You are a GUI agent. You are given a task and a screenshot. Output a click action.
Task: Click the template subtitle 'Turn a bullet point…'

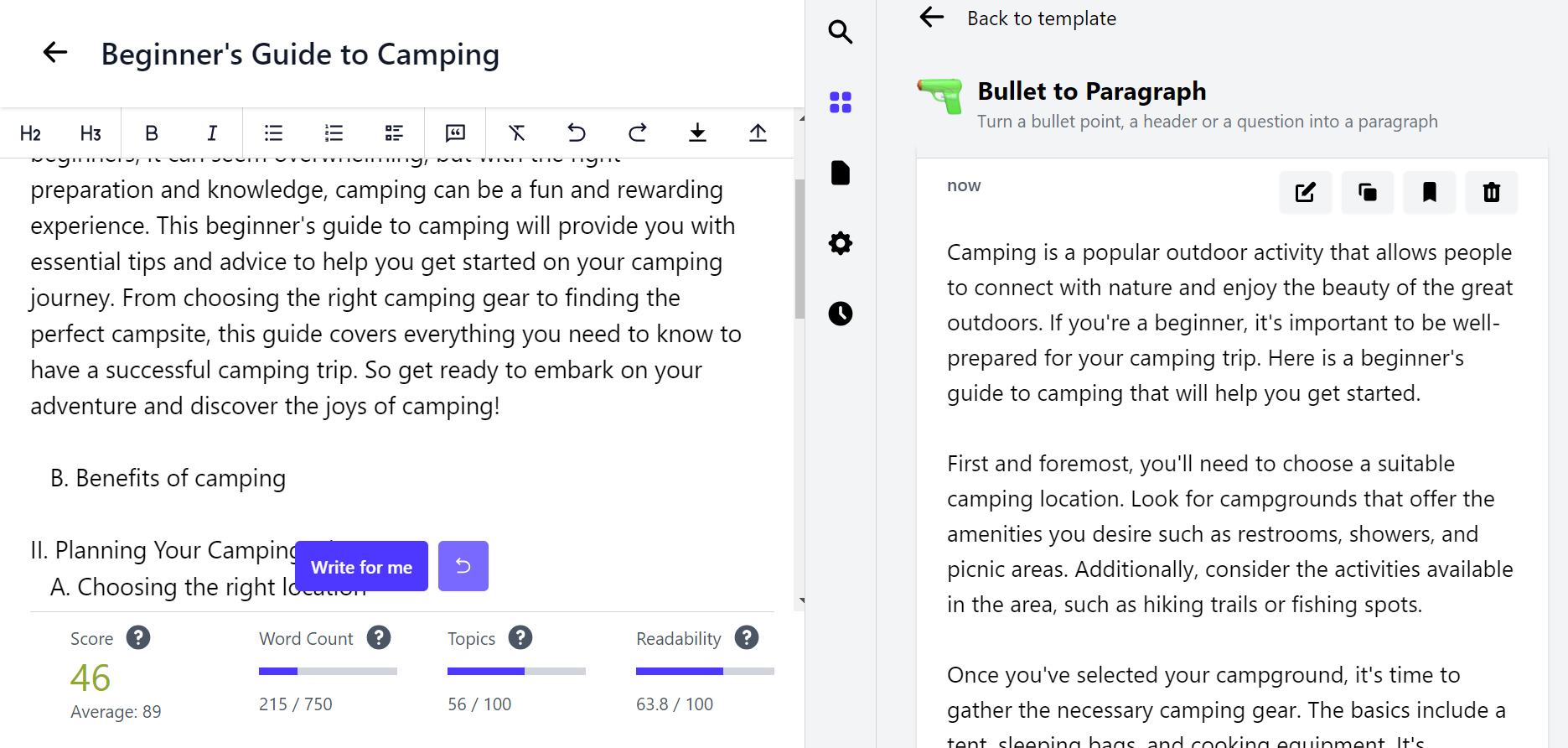coord(1208,122)
